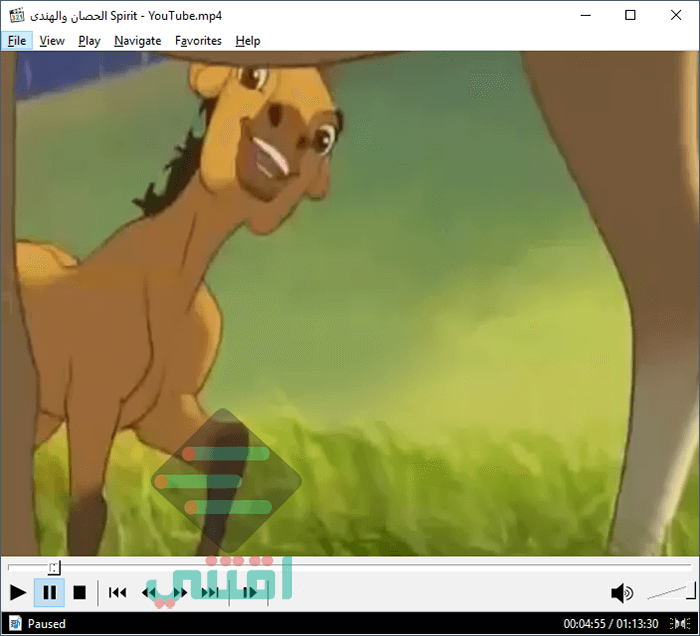Increase playback speed (fast-forward arrows)
700x636 pixels.
click(x=179, y=593)
